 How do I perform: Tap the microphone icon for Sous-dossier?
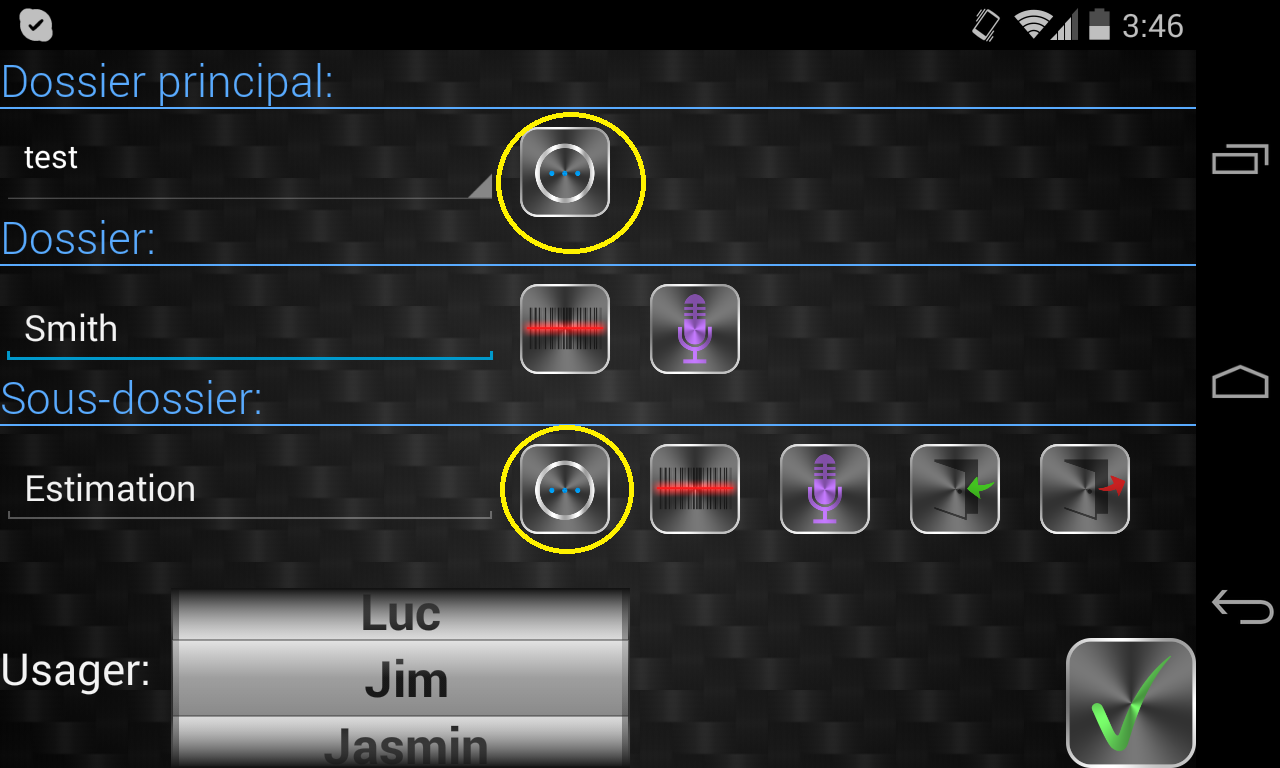tap(825, 489)
